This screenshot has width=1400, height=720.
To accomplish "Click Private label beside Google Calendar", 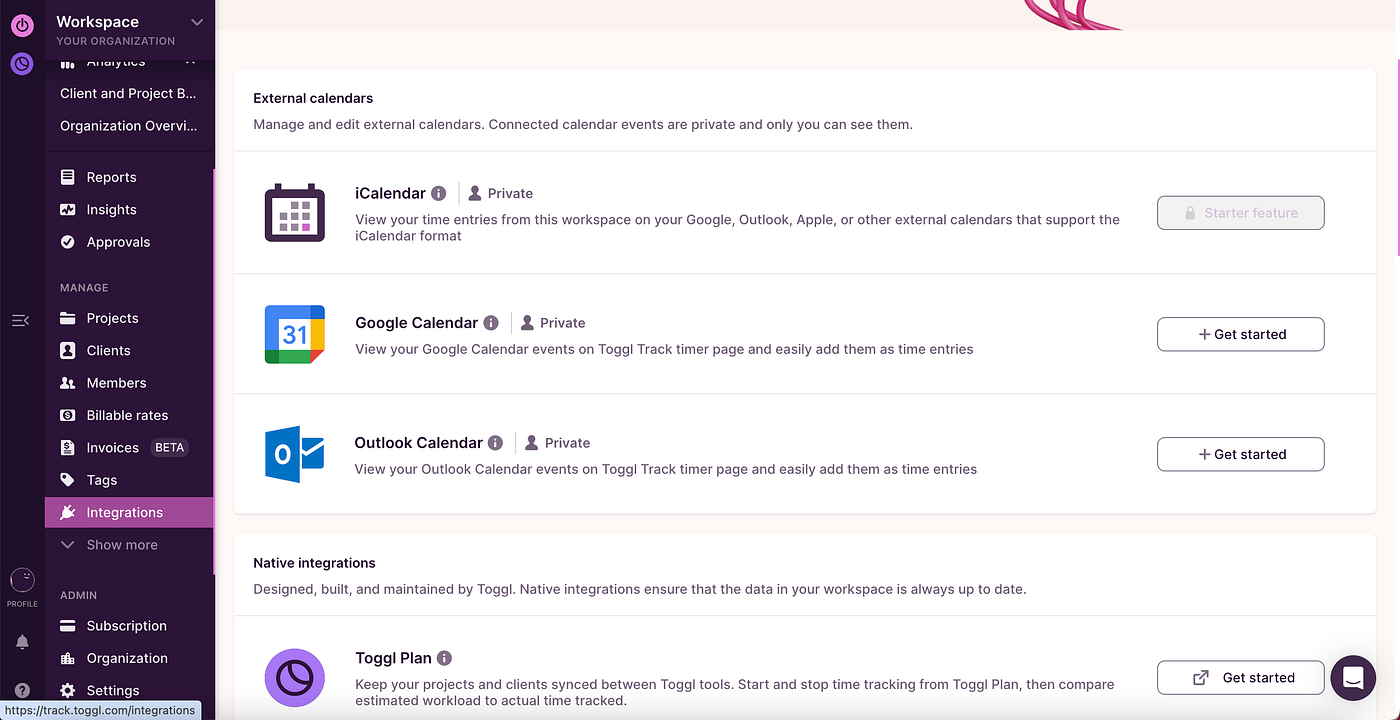I will click(x=553, y=323).
